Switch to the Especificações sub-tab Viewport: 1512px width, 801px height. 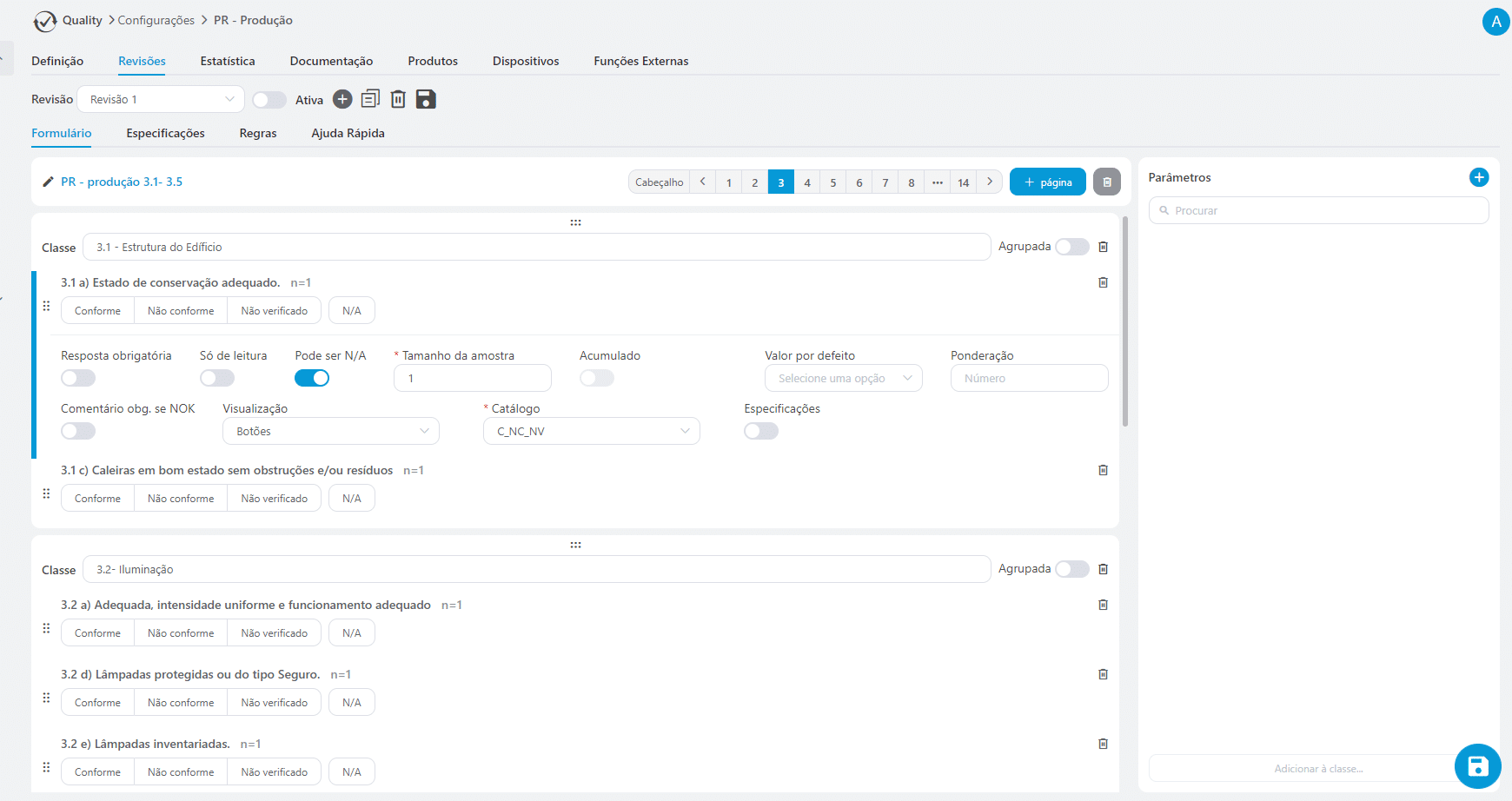[165, 133]
